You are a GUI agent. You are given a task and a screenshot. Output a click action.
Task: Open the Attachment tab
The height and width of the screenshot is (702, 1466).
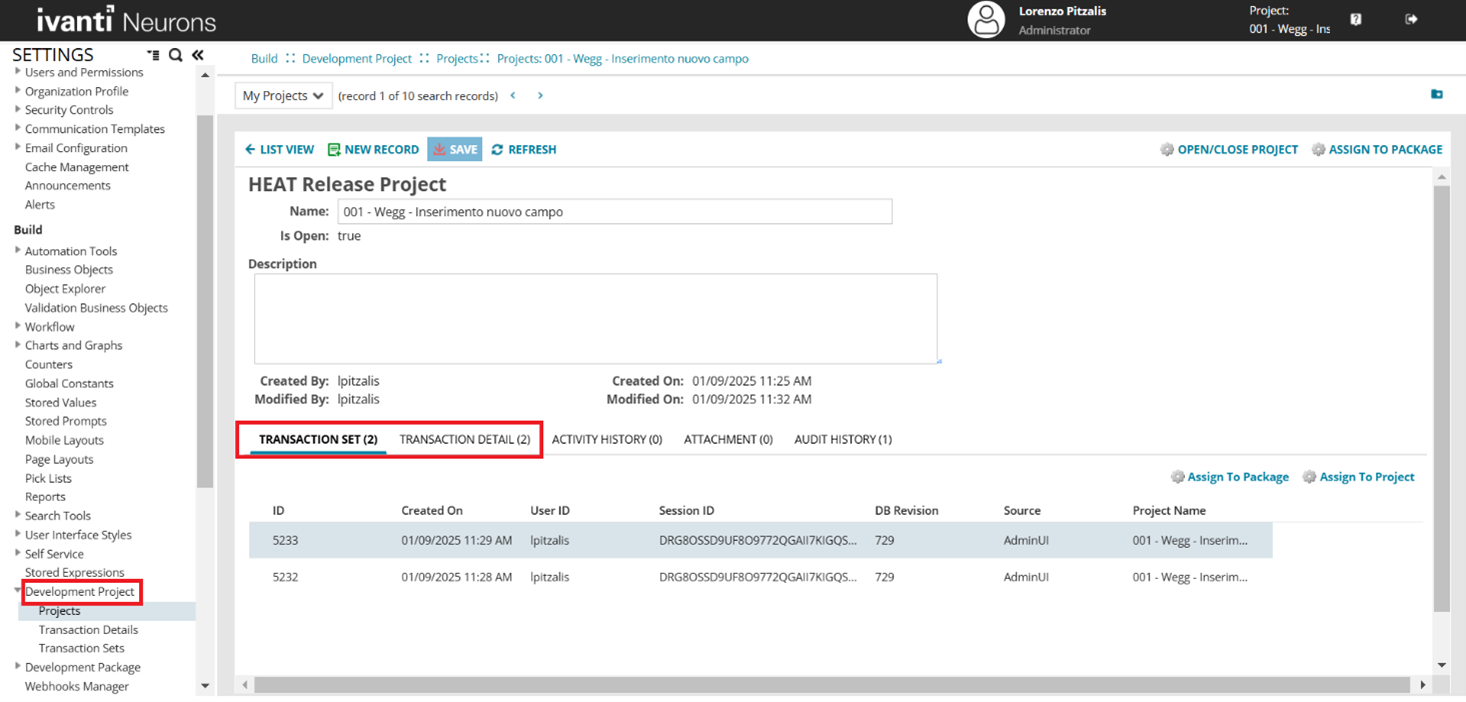(728, 439)
